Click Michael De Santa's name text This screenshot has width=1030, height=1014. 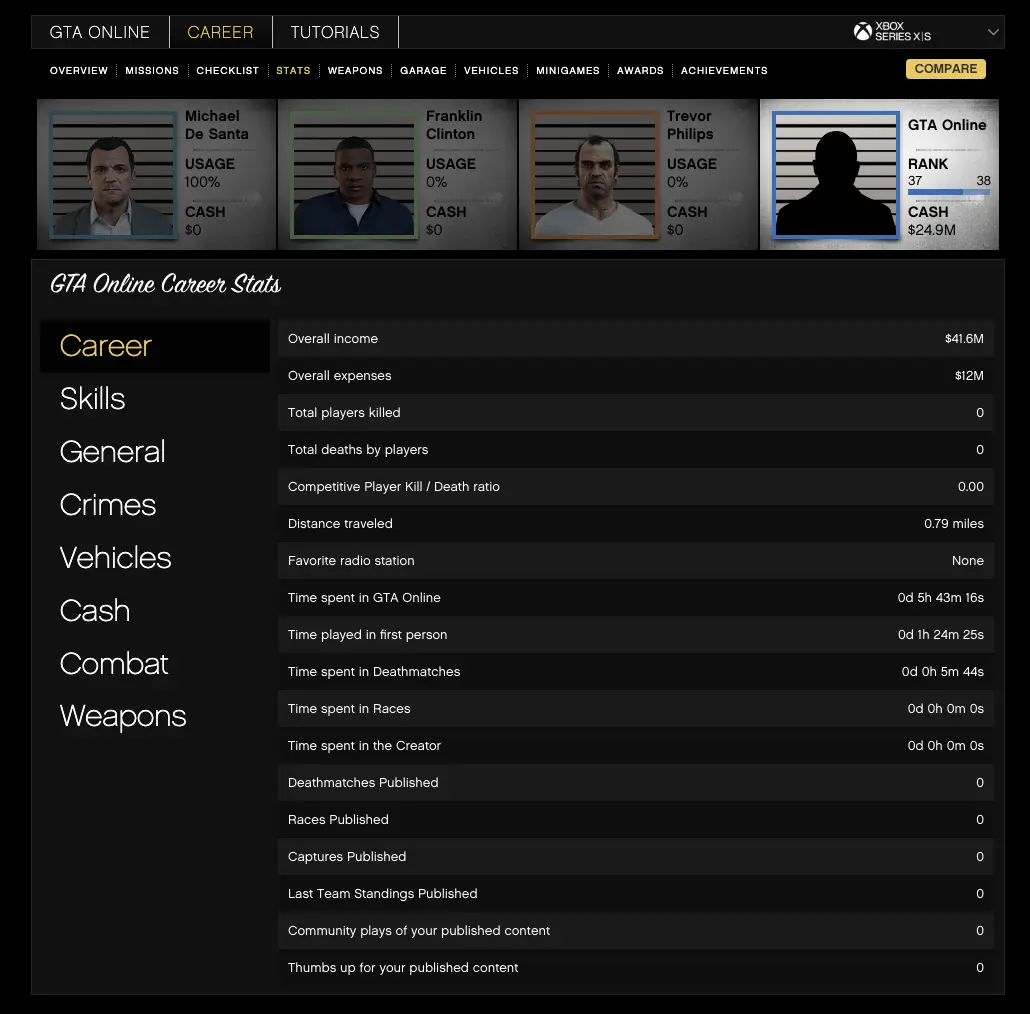coord(217,125)
